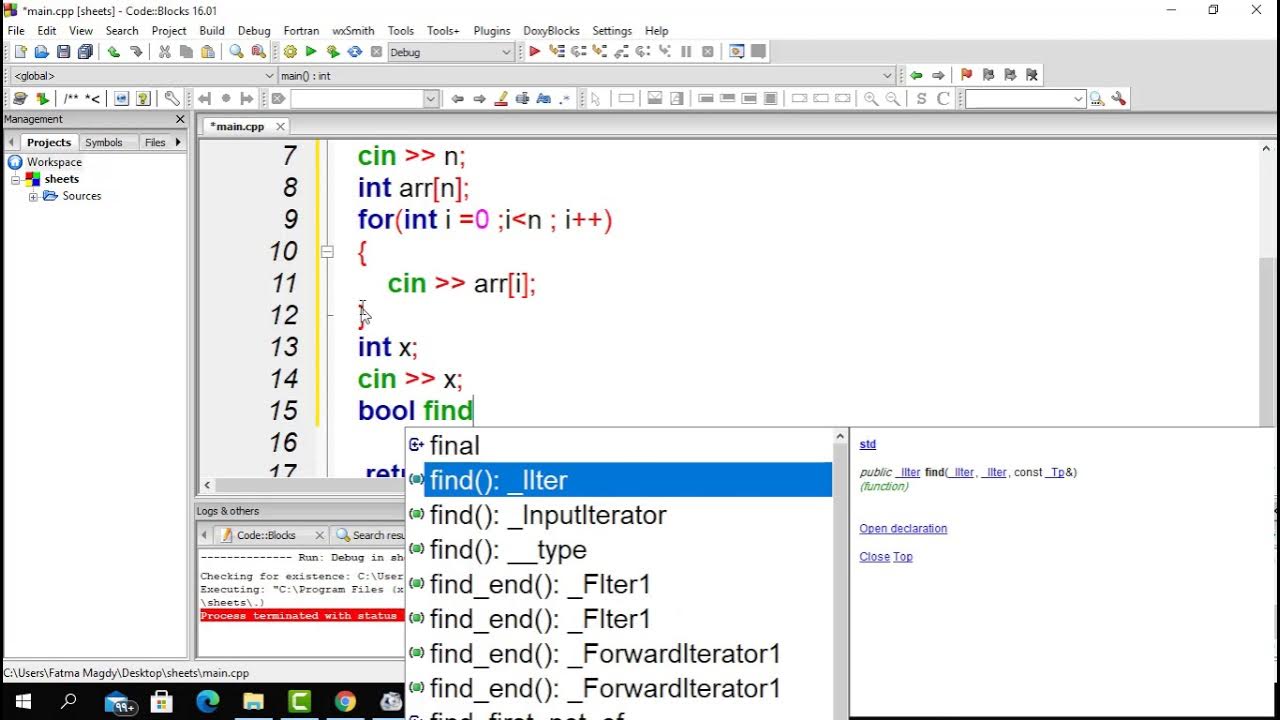Redo using the toolbar arrow
The height and width of the screenshot is (720, 1280).
[x=136, y=52]
